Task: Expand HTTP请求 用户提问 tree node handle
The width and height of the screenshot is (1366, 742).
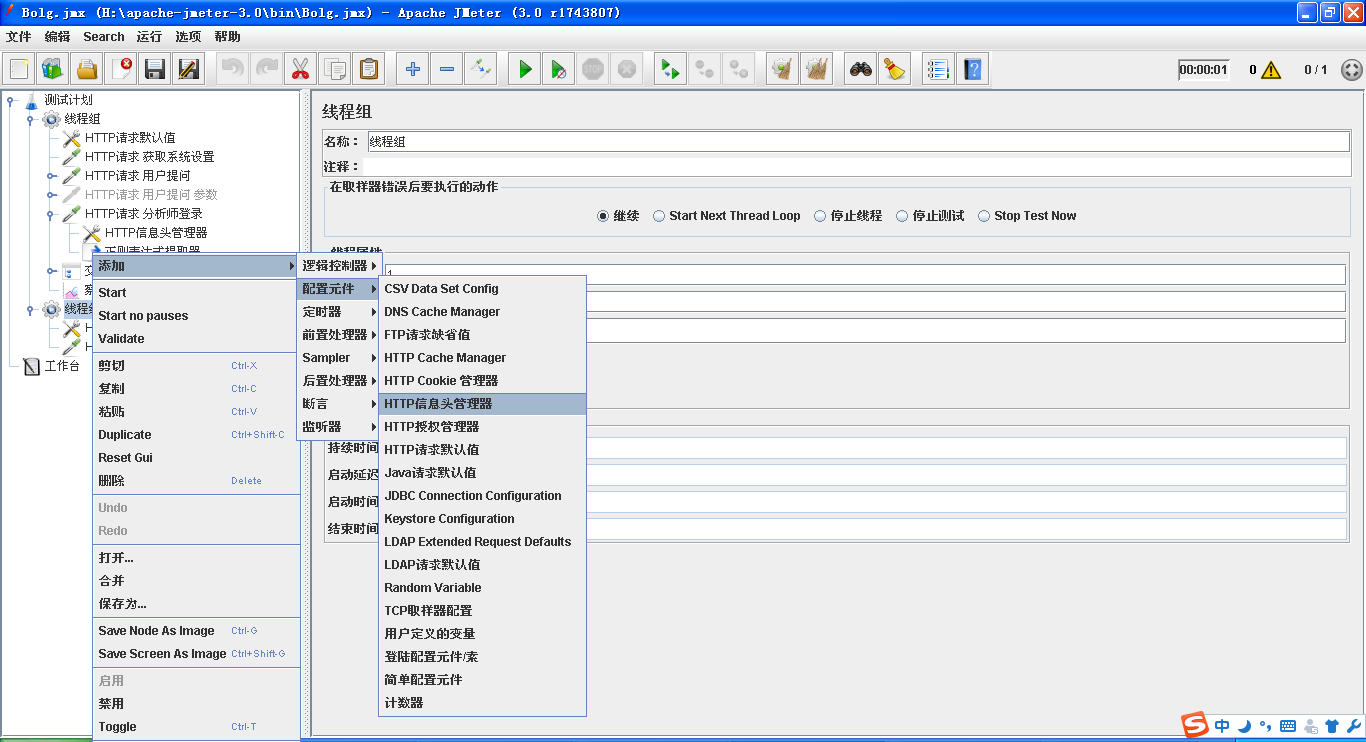Action: [x=50, y=176]
